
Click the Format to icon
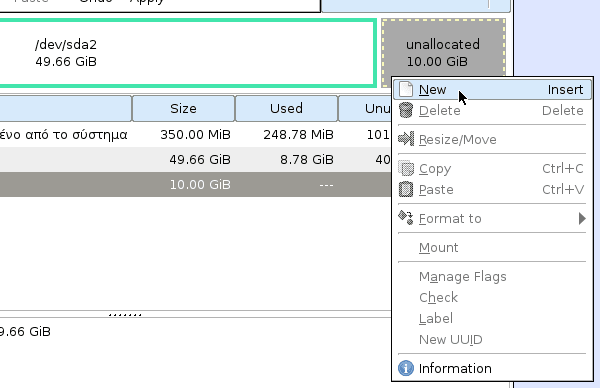click(x=406, y=218)
